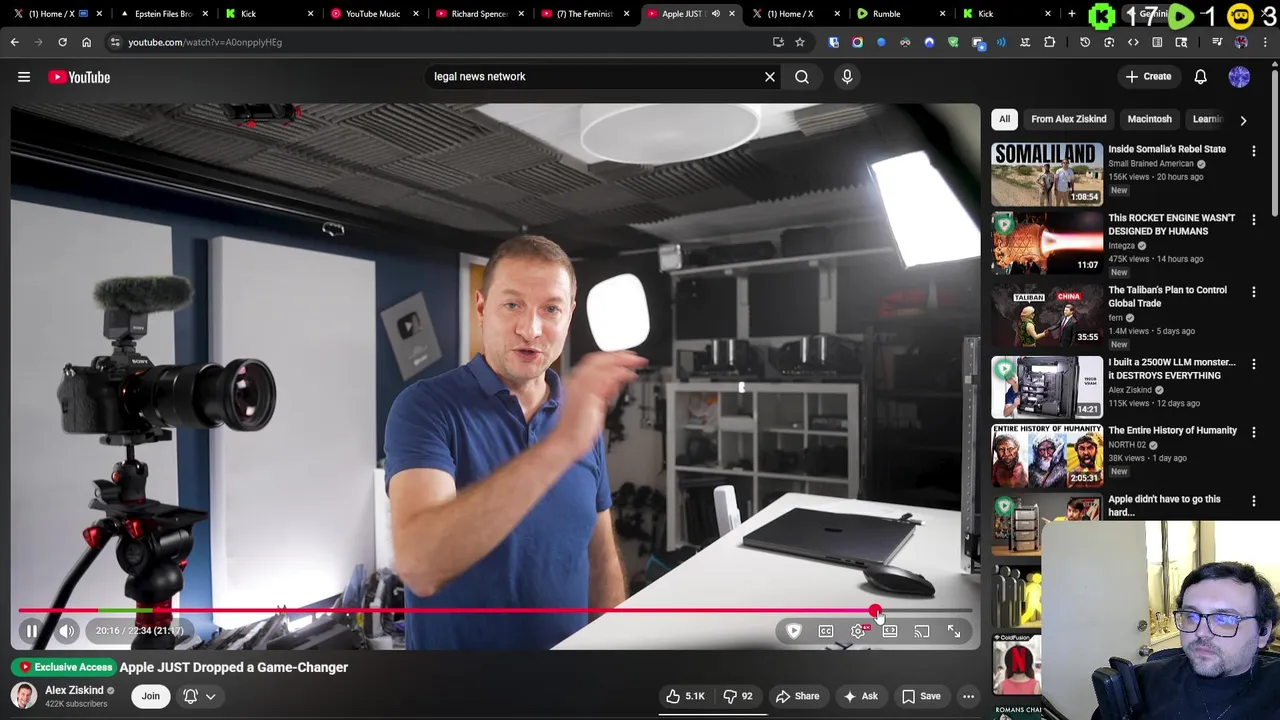Screen dimensions: 1280x720
Task: Open This ROCKET ENGINE video title
Action: pyautogui.click(x=1171, y=224)
